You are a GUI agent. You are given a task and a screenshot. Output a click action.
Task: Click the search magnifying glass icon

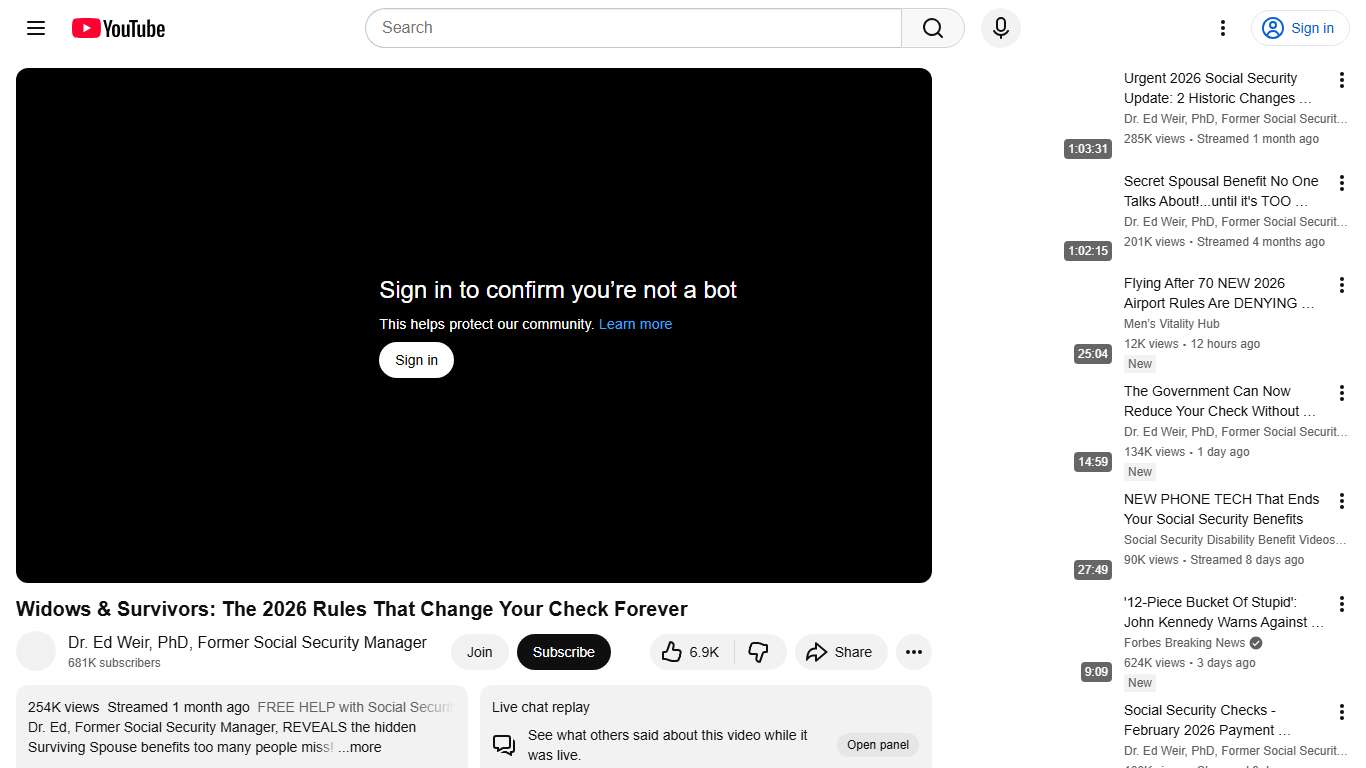point(931,28)
